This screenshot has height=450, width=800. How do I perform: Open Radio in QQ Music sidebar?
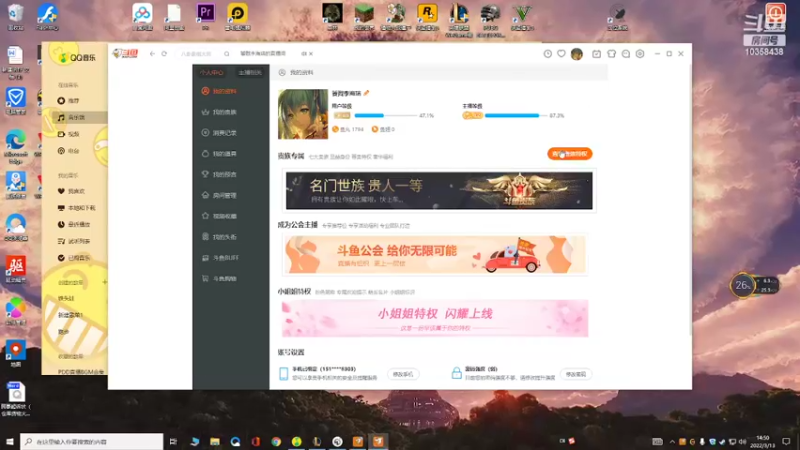(69, 151)
